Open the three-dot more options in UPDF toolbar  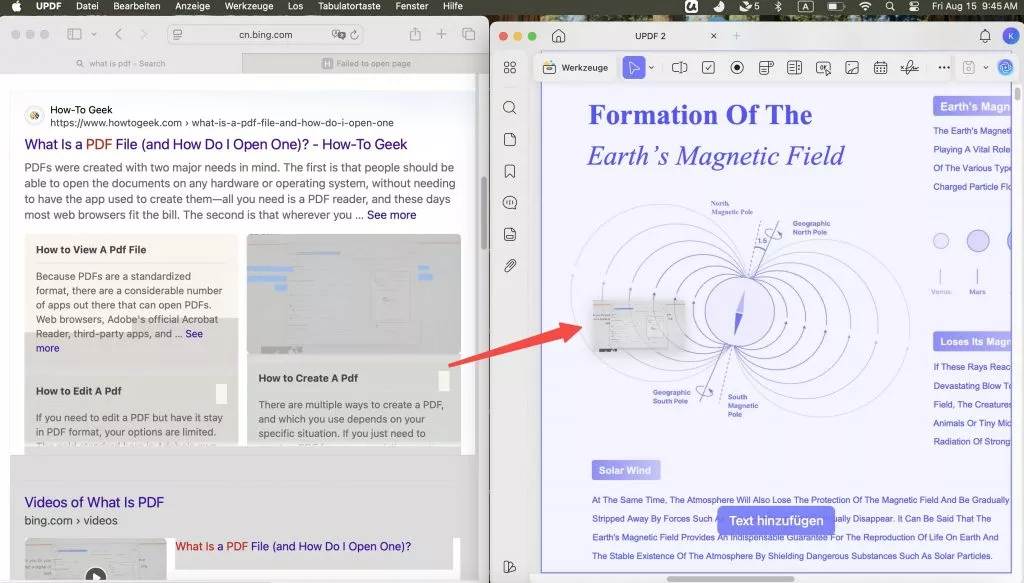(944, 68)
